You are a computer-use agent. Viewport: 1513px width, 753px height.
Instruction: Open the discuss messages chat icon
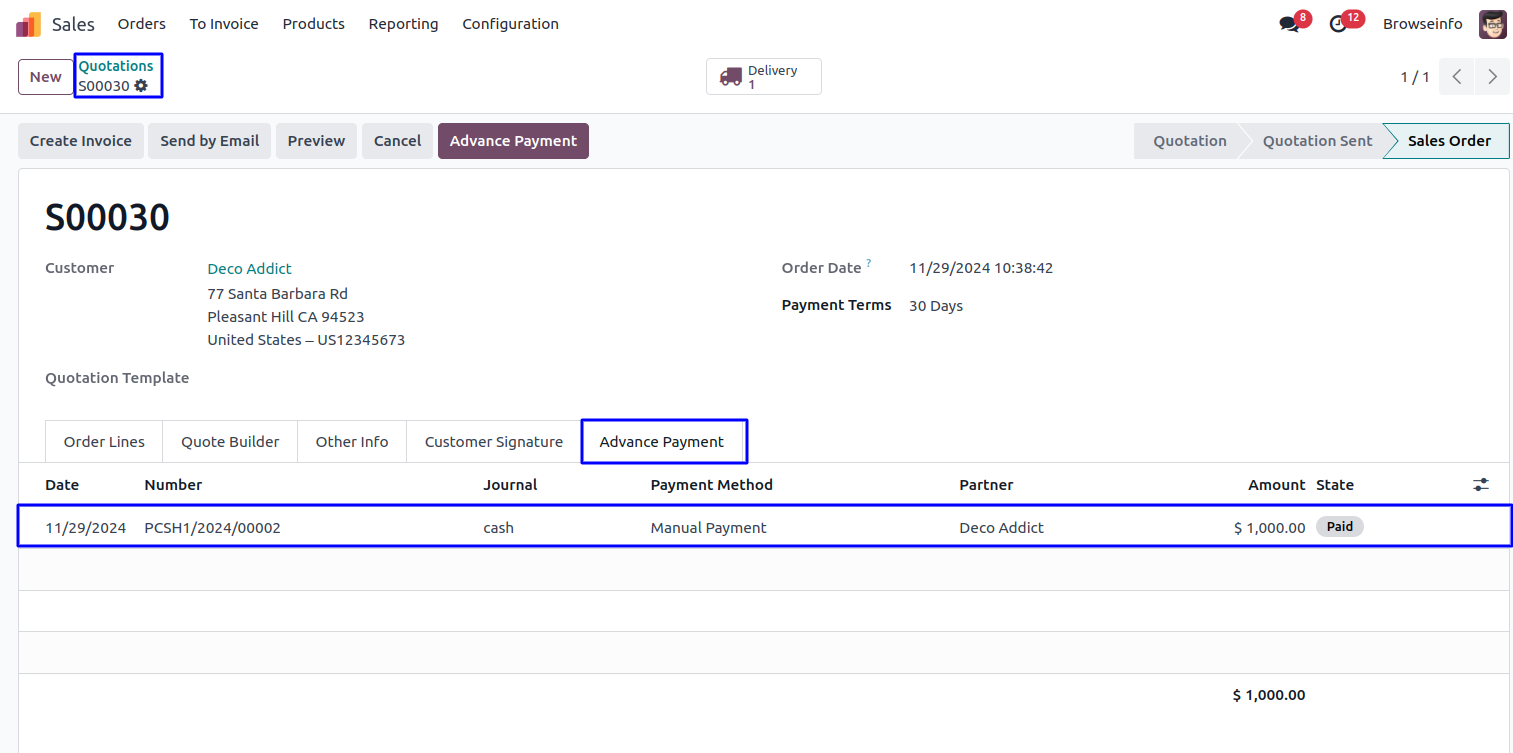point(1289,24)
